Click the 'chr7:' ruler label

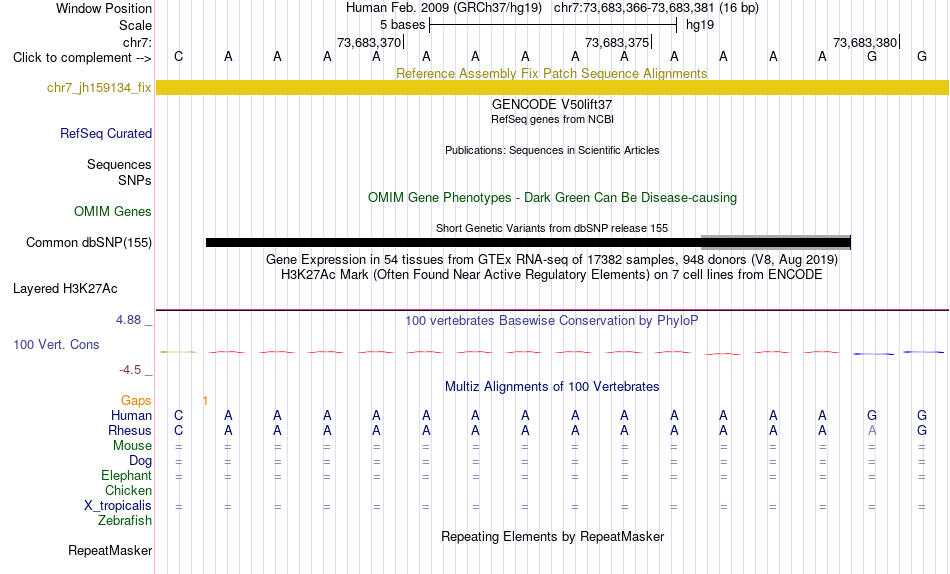point(137,42)
